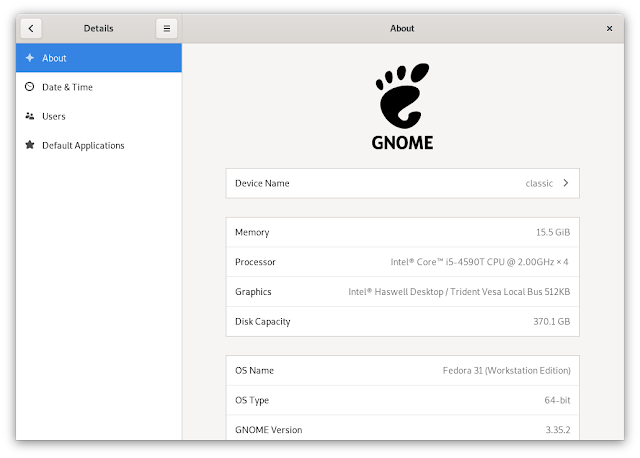Select the GNOME Version label
The image size is (640, 458).
pyautogui.click(x=269, y=430)
